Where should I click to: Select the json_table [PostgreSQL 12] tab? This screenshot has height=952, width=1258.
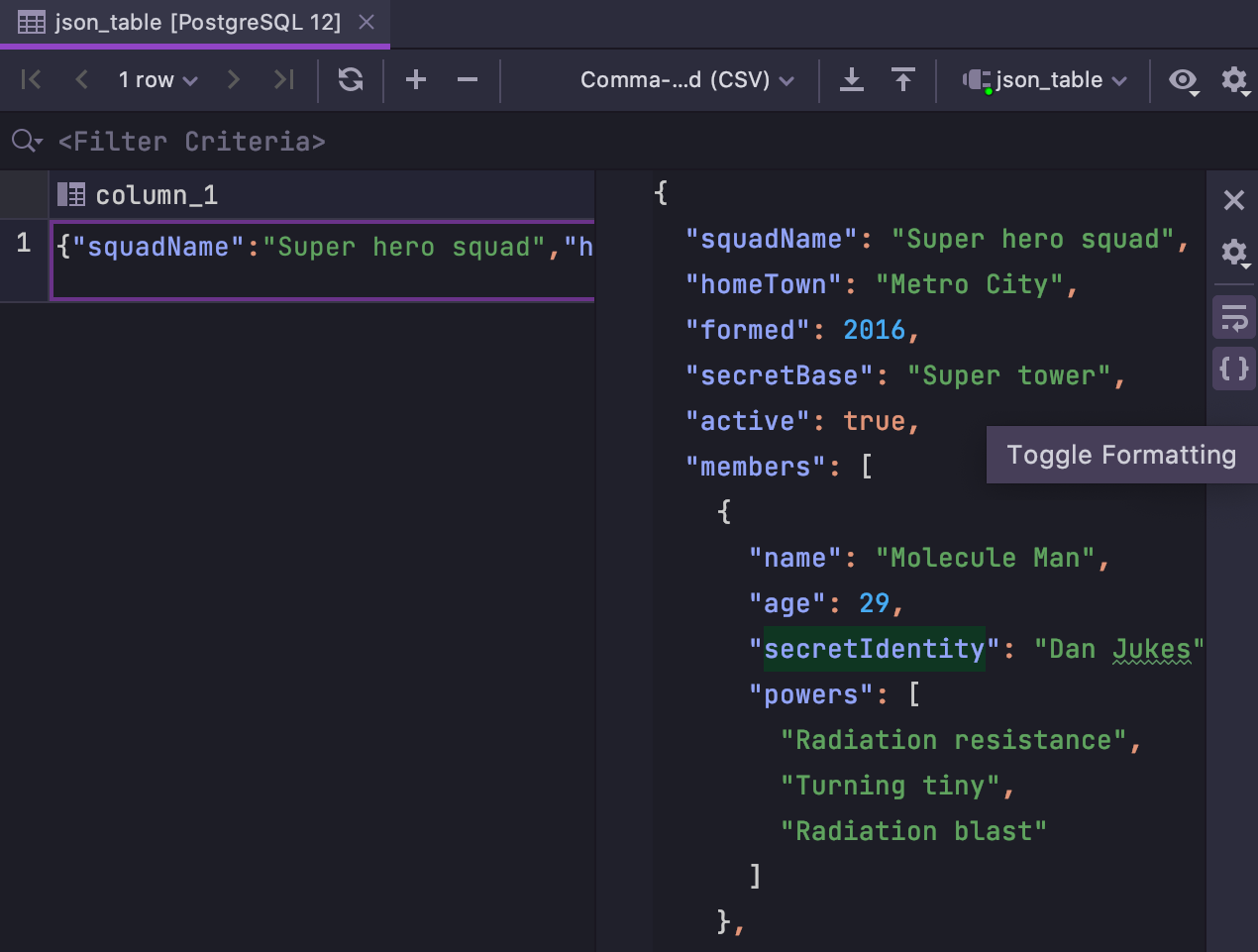click(x=196, y=23)
